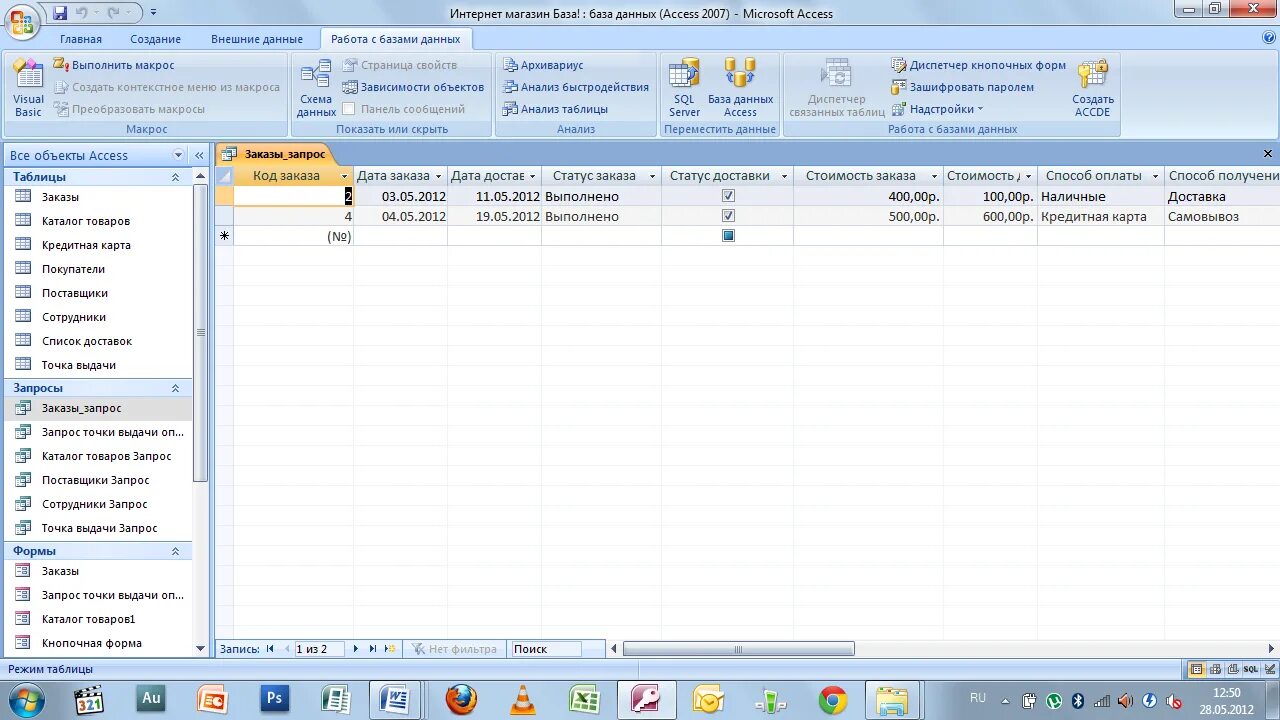The width and height of the screenshot is (1280, 720).
Task: Open Photoshop from the taskbar
Action: 275,699
